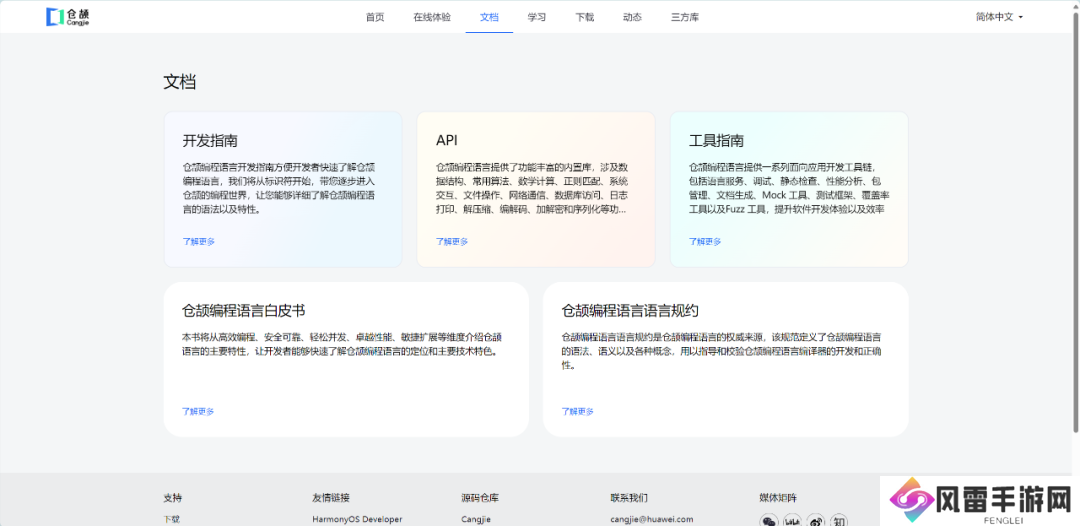The width and height of the screenshot is (1080, 526).
Task: Click the Cangjie logo in the header
Action: [68, 17]
